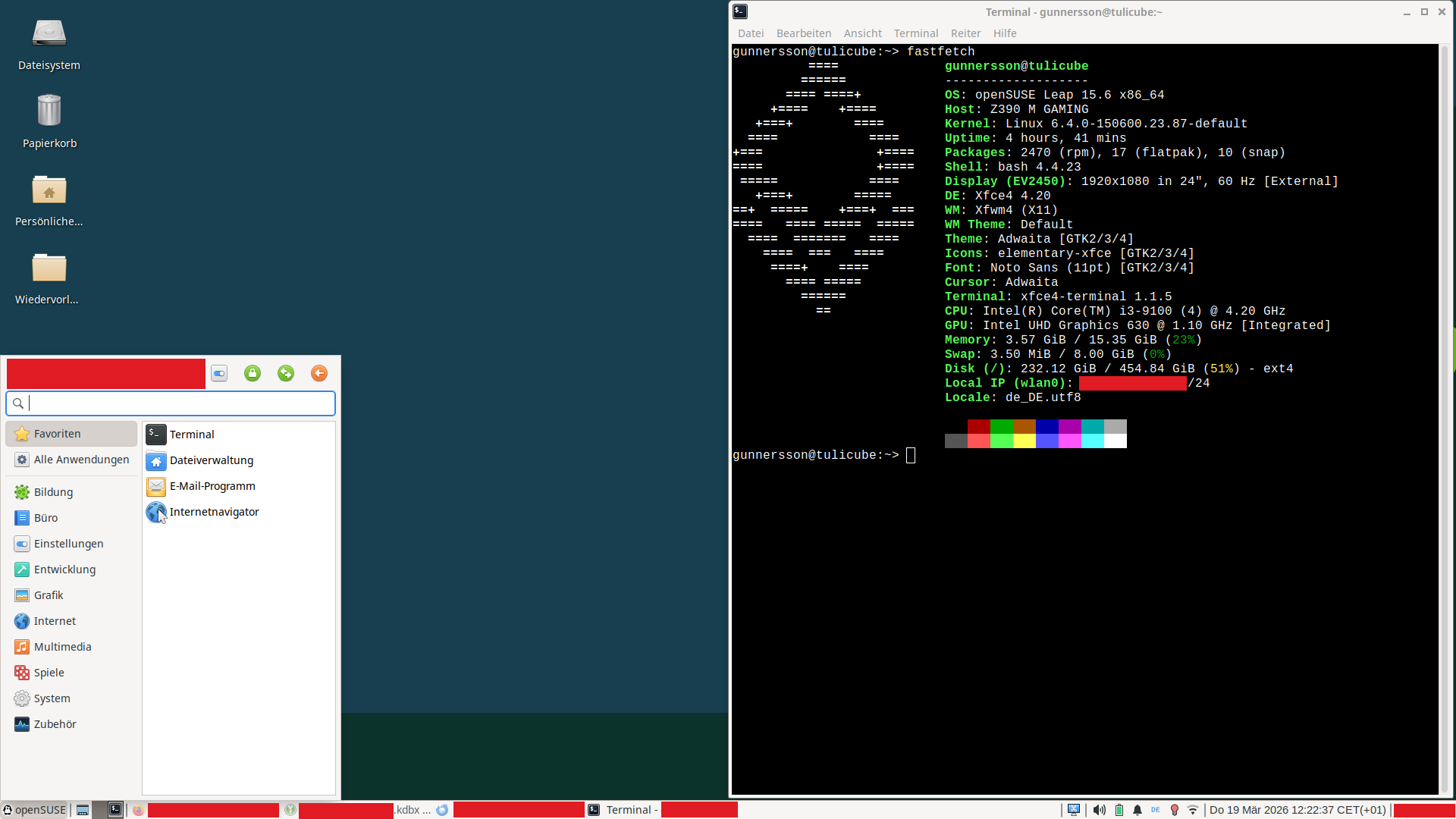The height and width of the screenshot is (819, 1456).
Task: Click the openSUSE menu button
Action: click(35, 810)
